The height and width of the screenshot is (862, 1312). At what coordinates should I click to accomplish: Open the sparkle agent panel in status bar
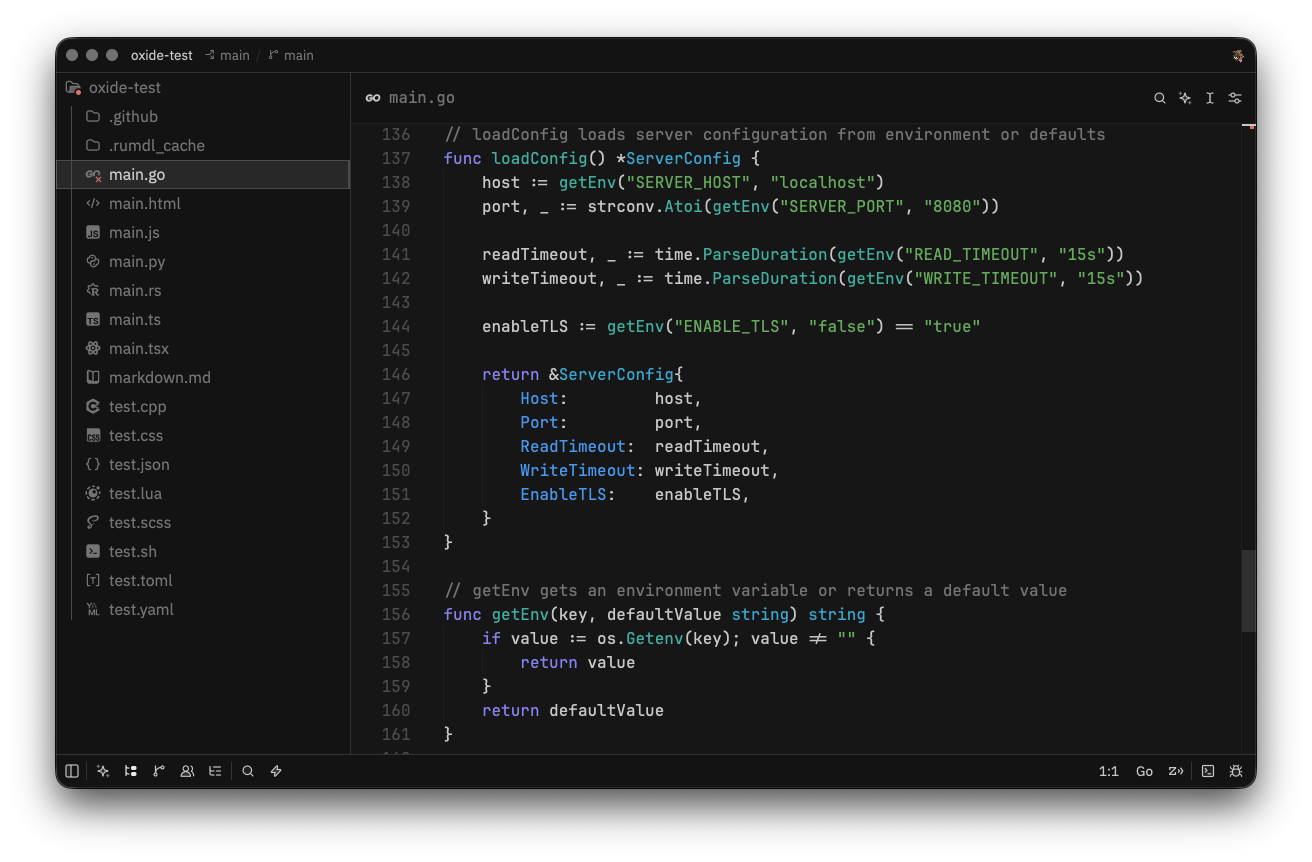[103, 771]
